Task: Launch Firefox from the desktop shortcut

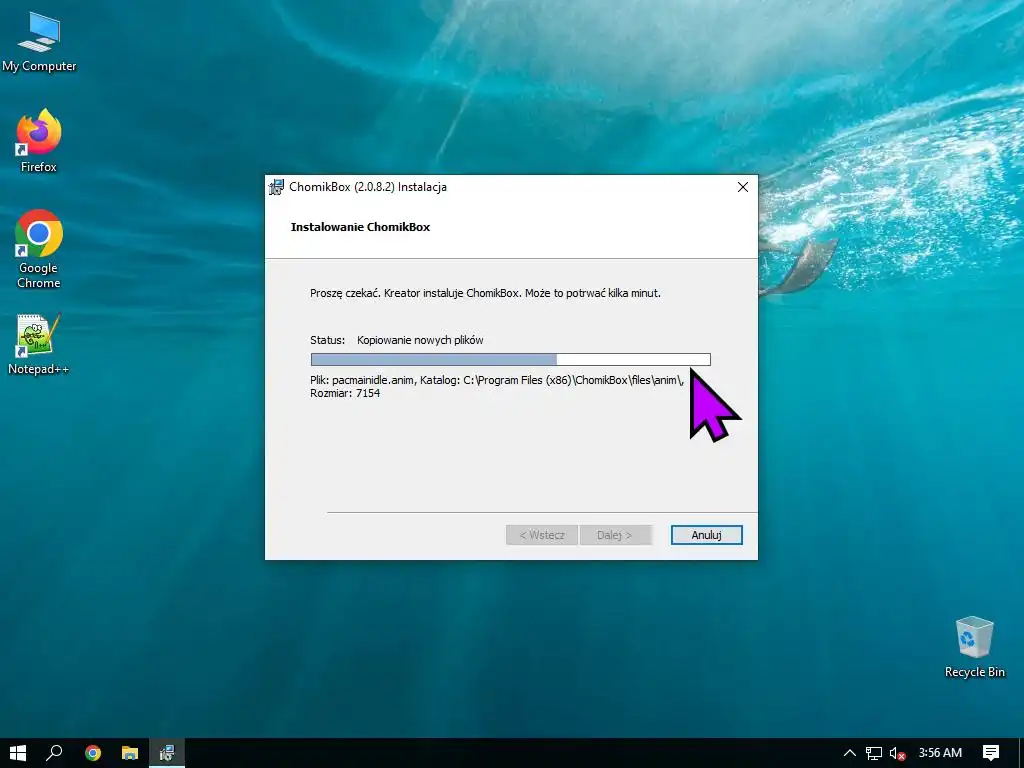Action: pyautogui.click(x=39, y=141)
